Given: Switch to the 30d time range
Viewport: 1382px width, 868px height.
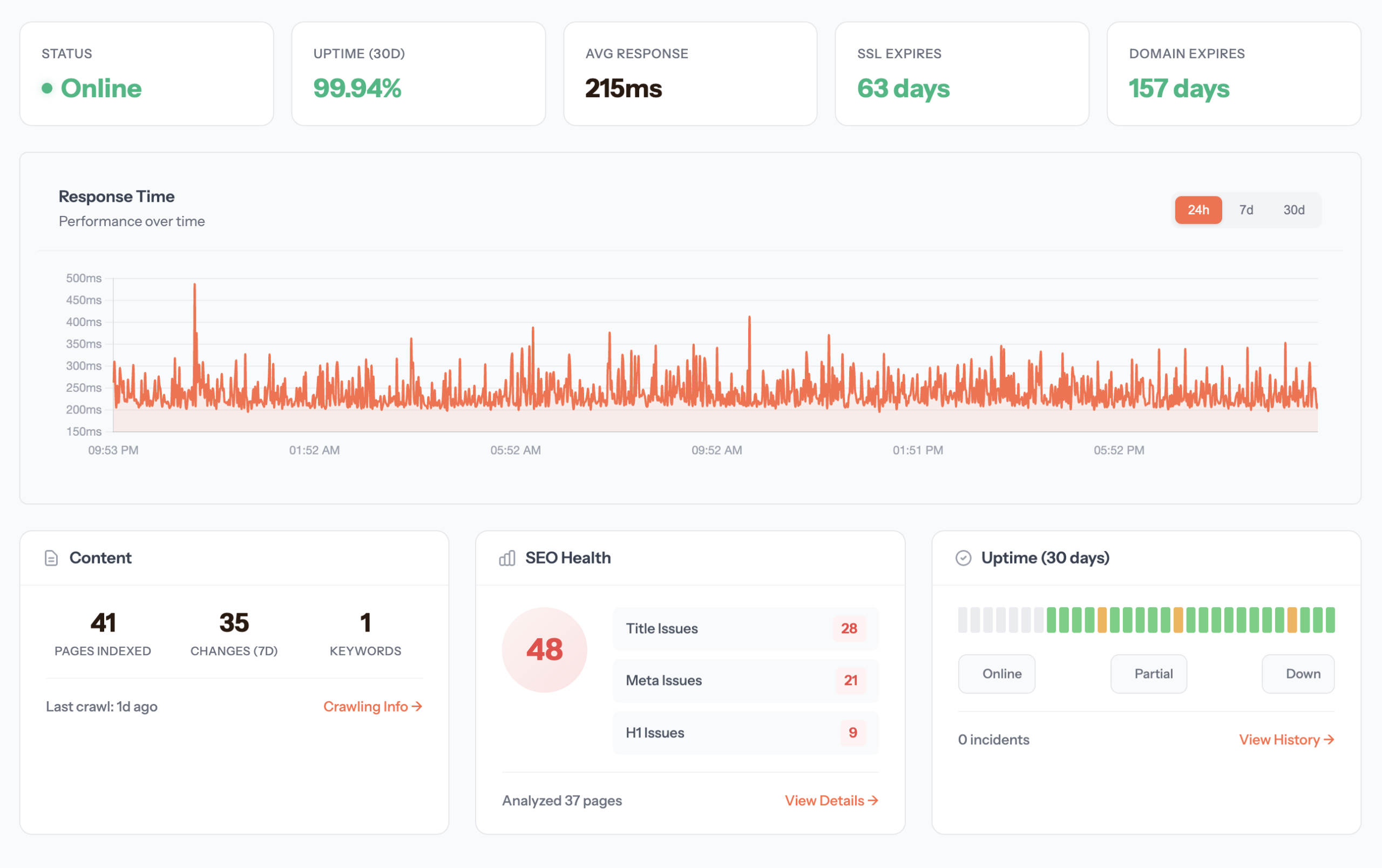Looking at the screenshot, I should [1295, 210].
